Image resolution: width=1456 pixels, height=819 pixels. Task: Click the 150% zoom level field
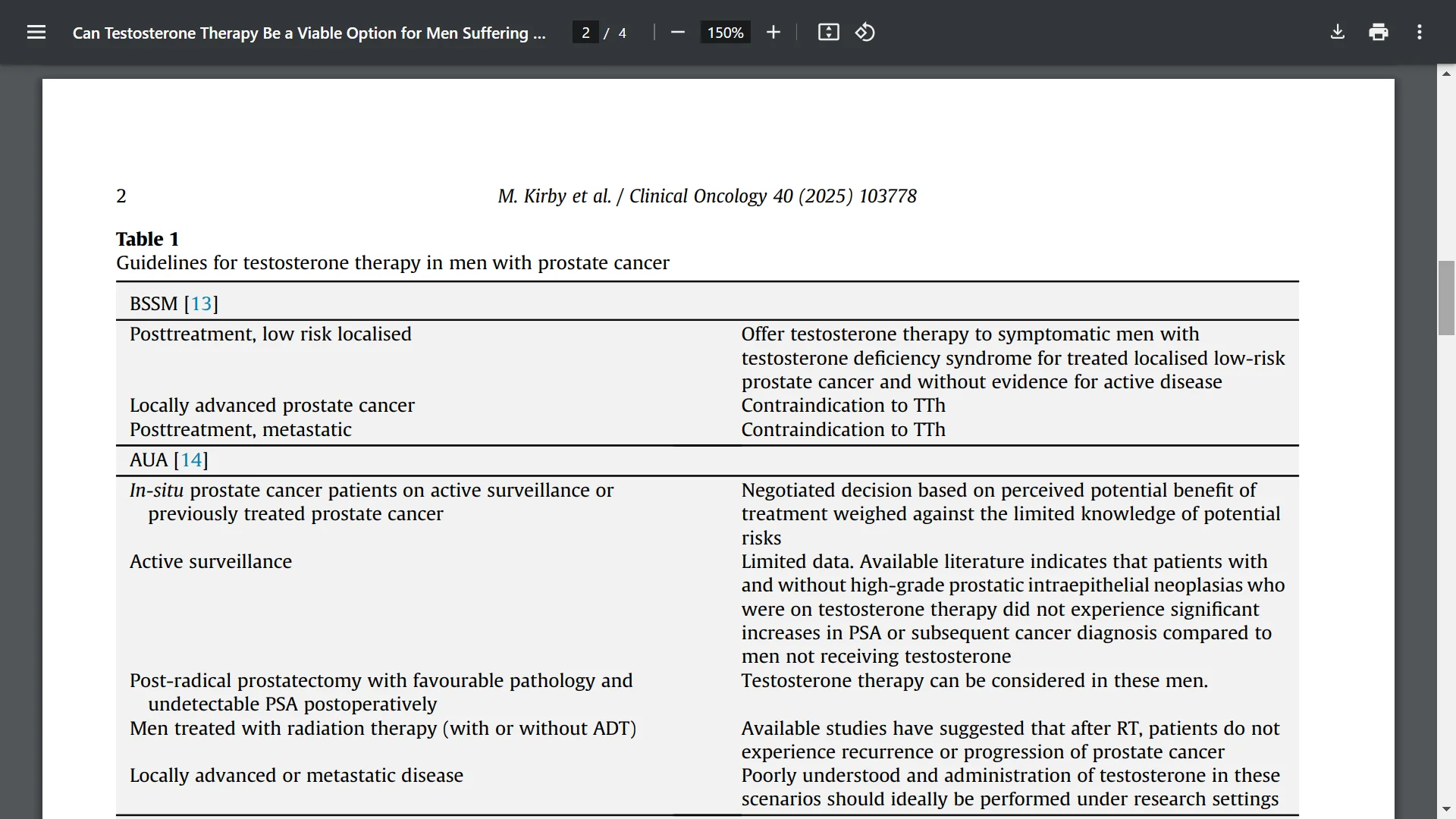[725, 33]
